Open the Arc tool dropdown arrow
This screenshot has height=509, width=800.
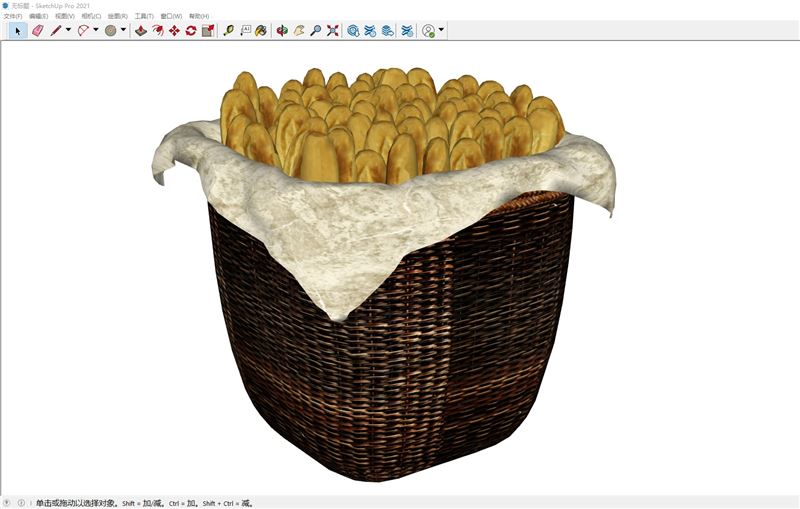pos(95,30)
